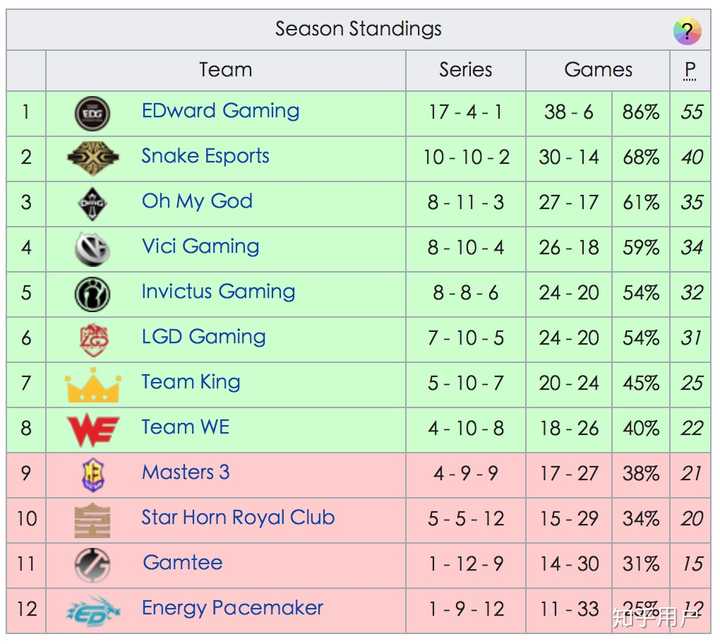Click the Oh My God team logo
Screen dimensions: 720x644
(92, 203)
